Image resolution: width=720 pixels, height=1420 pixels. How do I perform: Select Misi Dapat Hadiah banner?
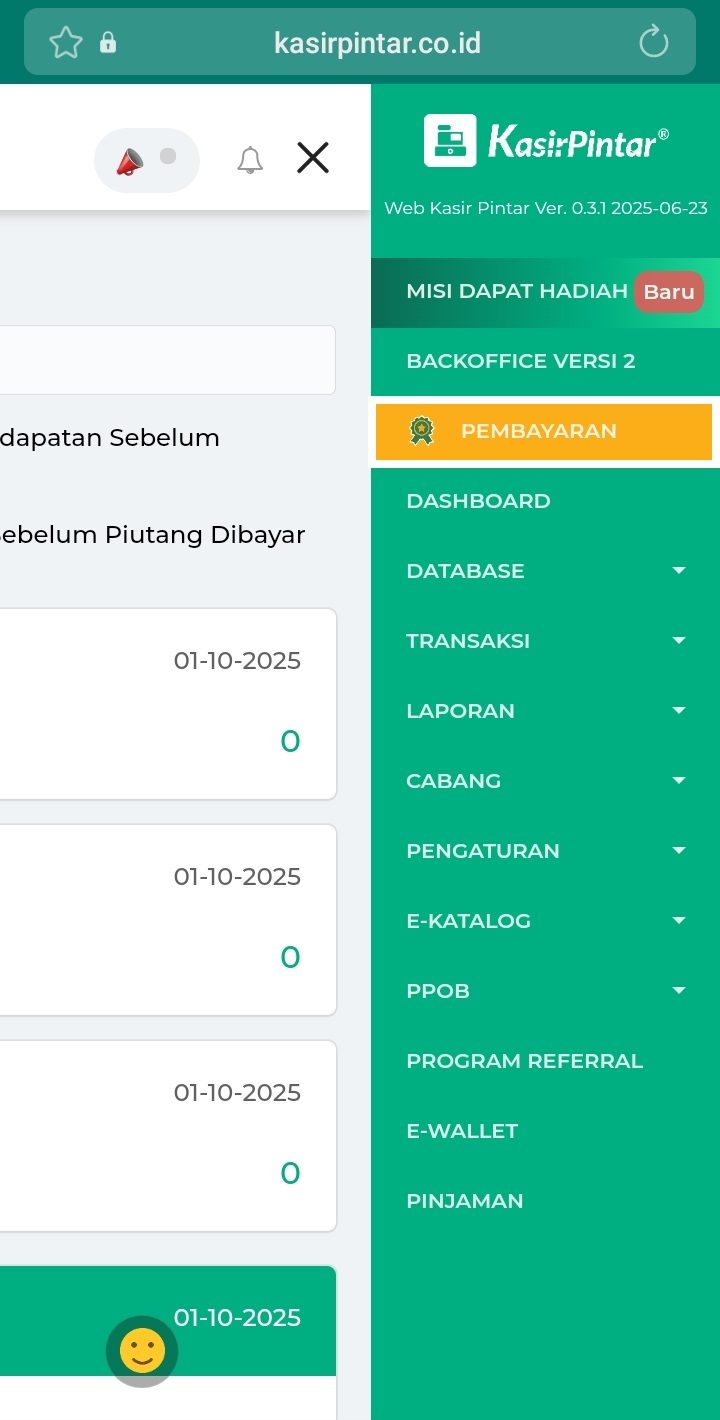coord(517,291)
